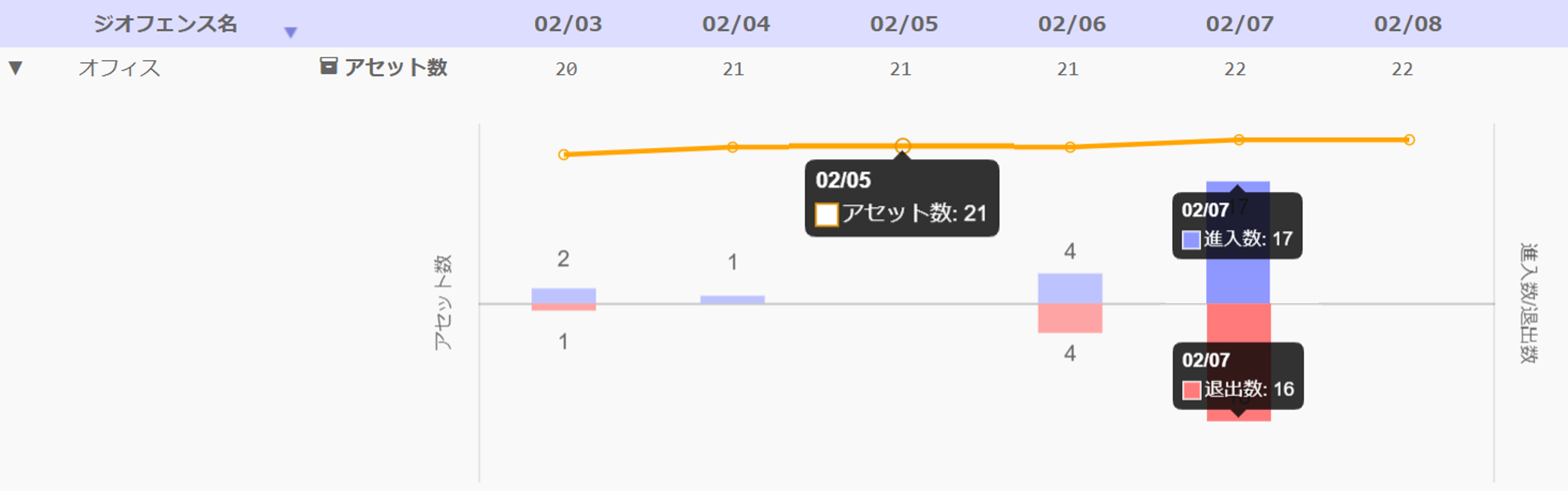The width and height of the screenshot is (1568, 491).
Task: Click the 02/03 column header
Action: [x=567, y=24]
